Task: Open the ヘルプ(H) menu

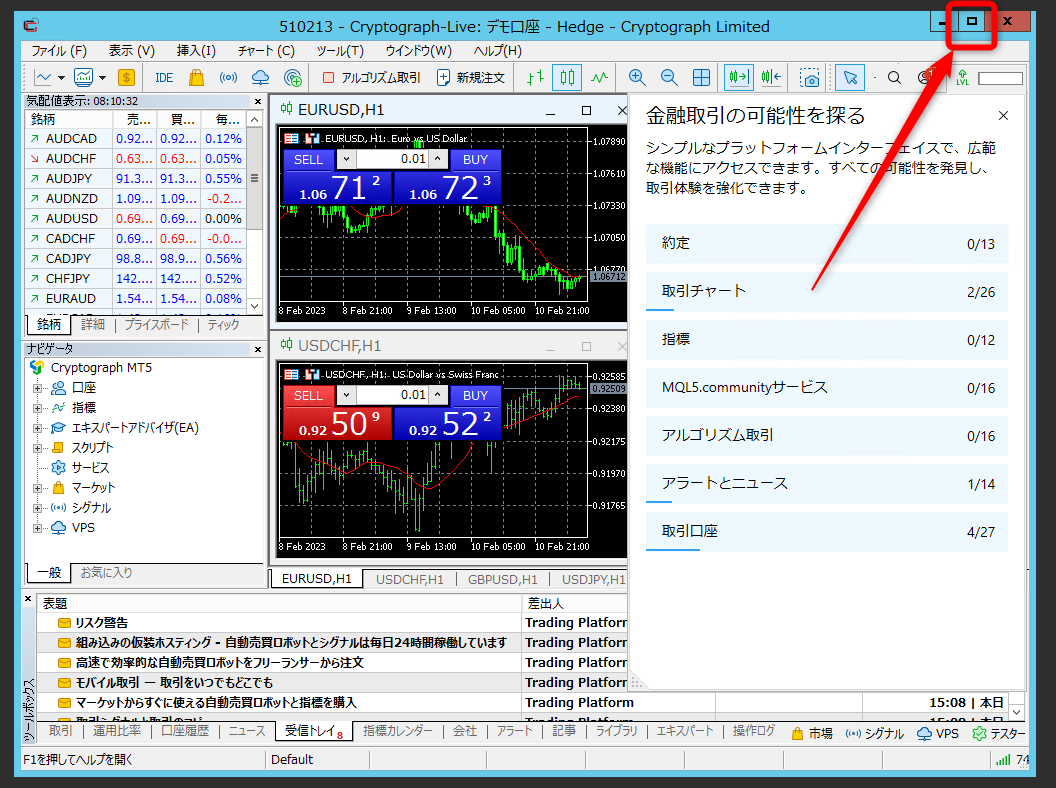Action: coord(497,51)
